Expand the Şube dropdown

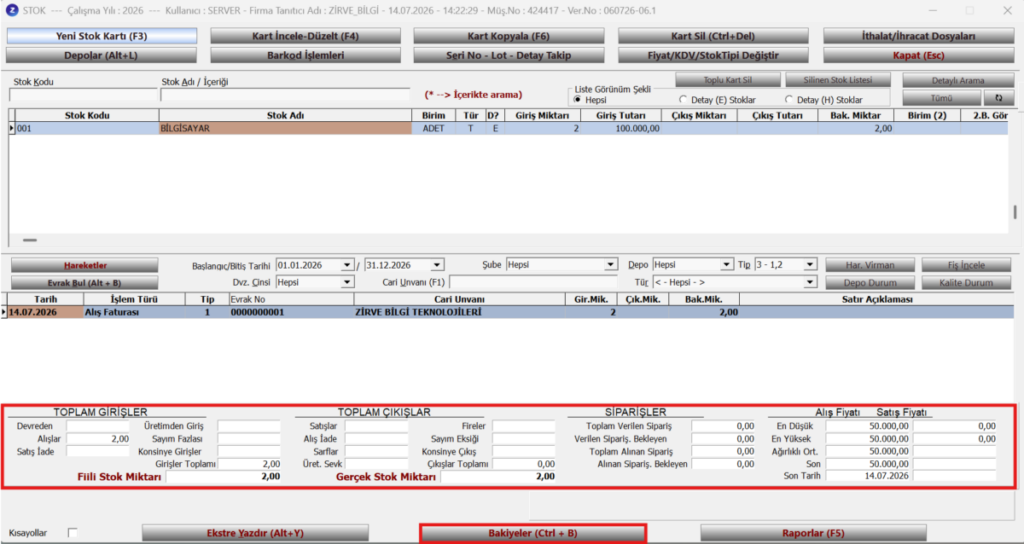pos(611,265)
